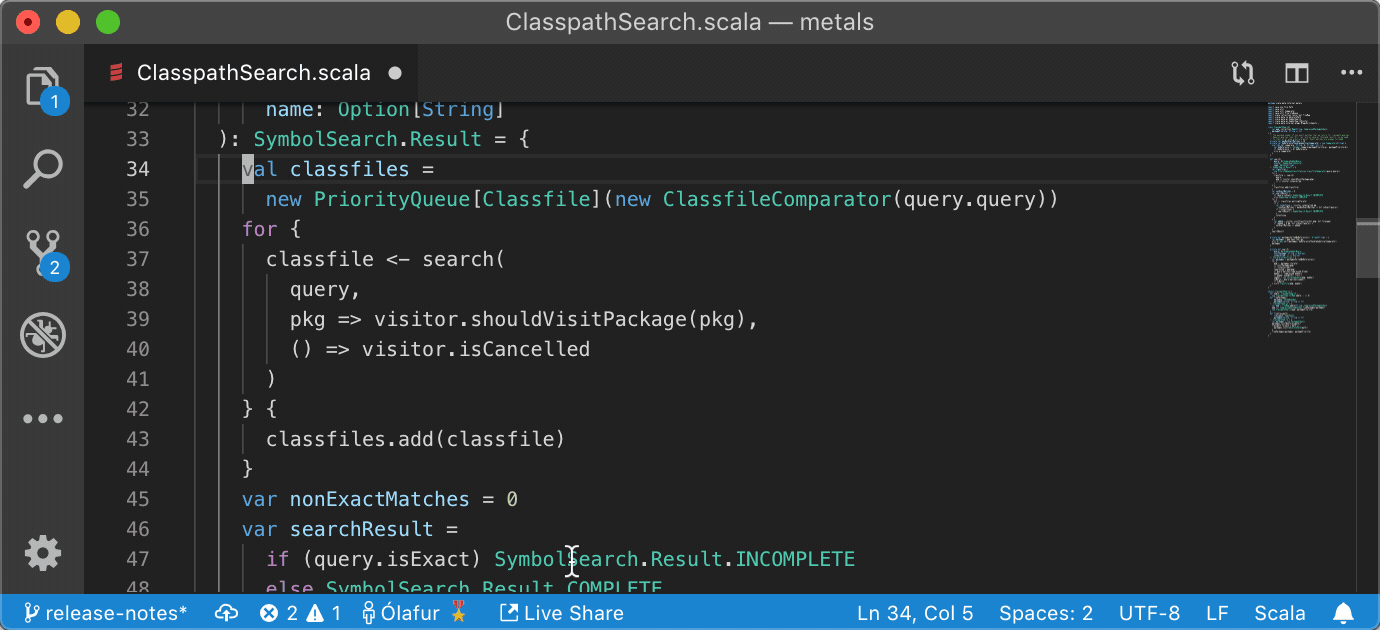
Task: Click 'searchResult' on line 46
Action: 362,529
